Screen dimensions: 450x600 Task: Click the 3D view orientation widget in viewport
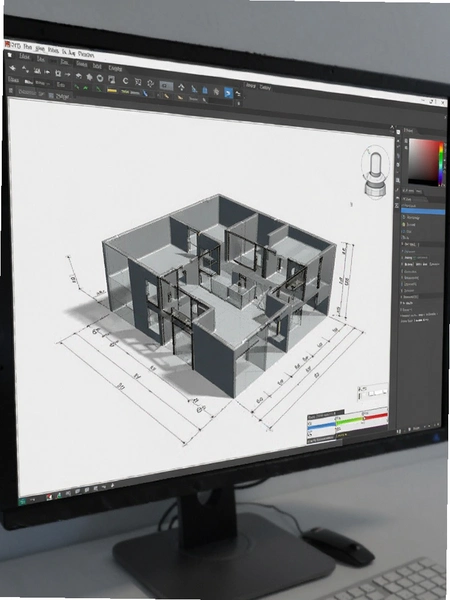pos(375,170)
